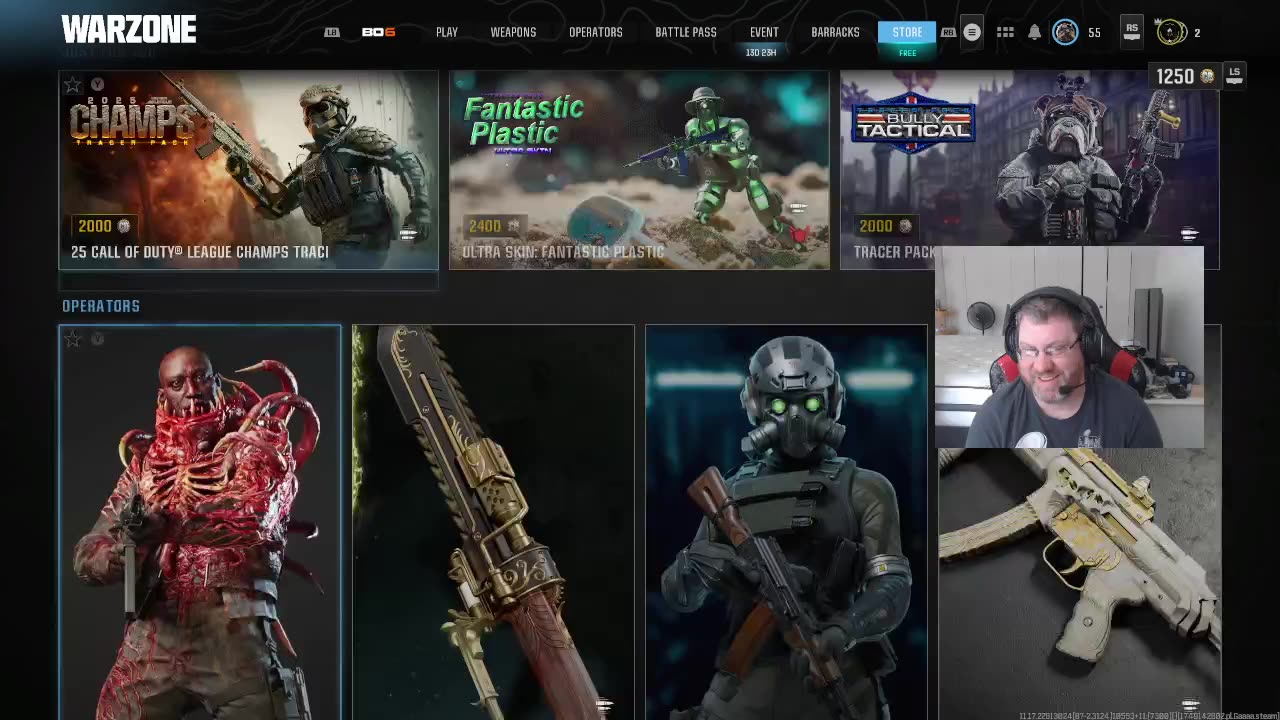Click the RS social button icon
1280x720 pixels.
(x=1131, y=31)
